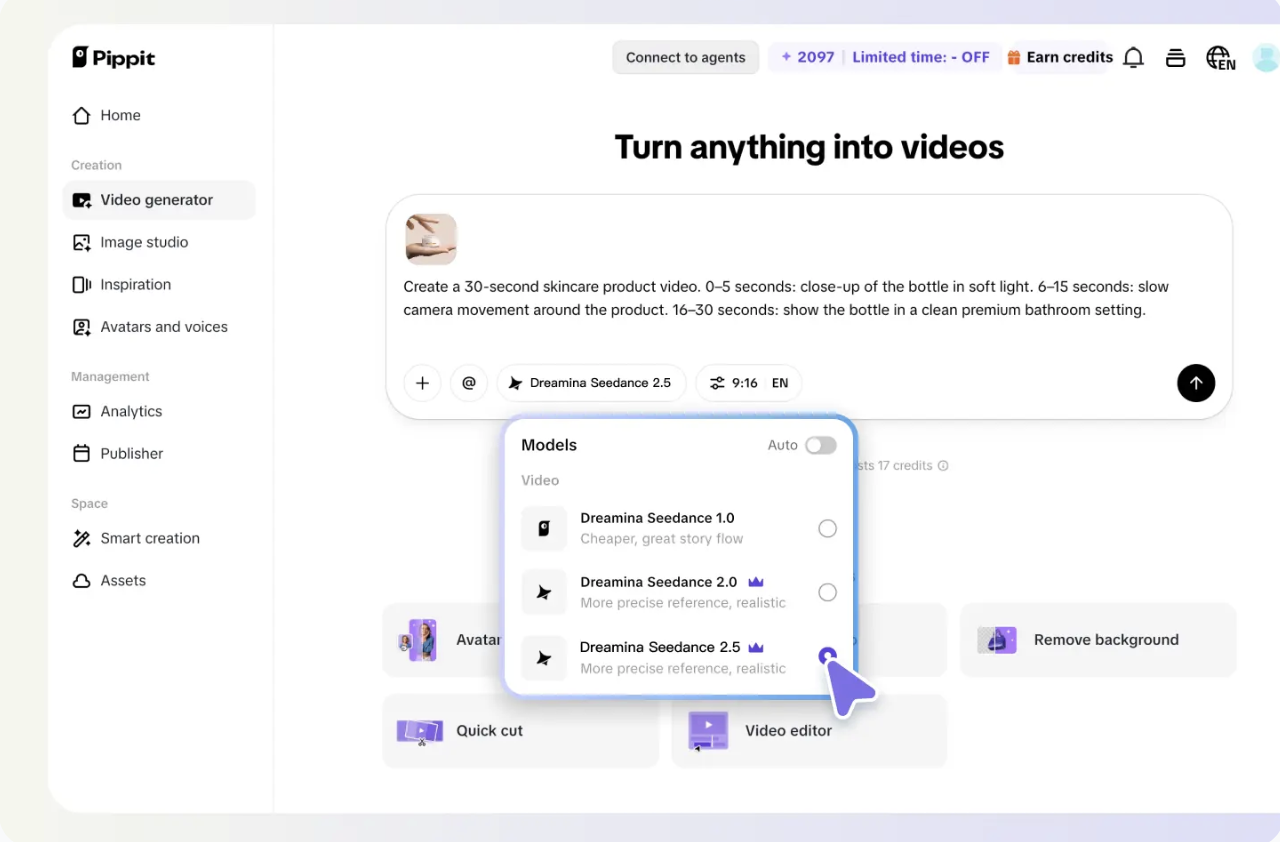The image size is (1280, 842).
Task: Open the globe language selector
Action: tap(1220, 58)
